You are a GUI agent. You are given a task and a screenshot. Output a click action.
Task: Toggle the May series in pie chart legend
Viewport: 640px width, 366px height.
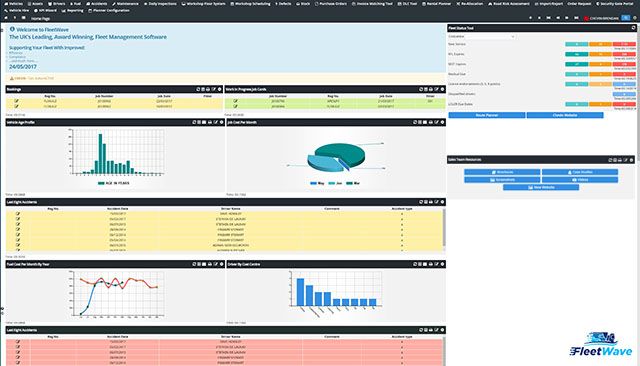click(x=317, y=183)
